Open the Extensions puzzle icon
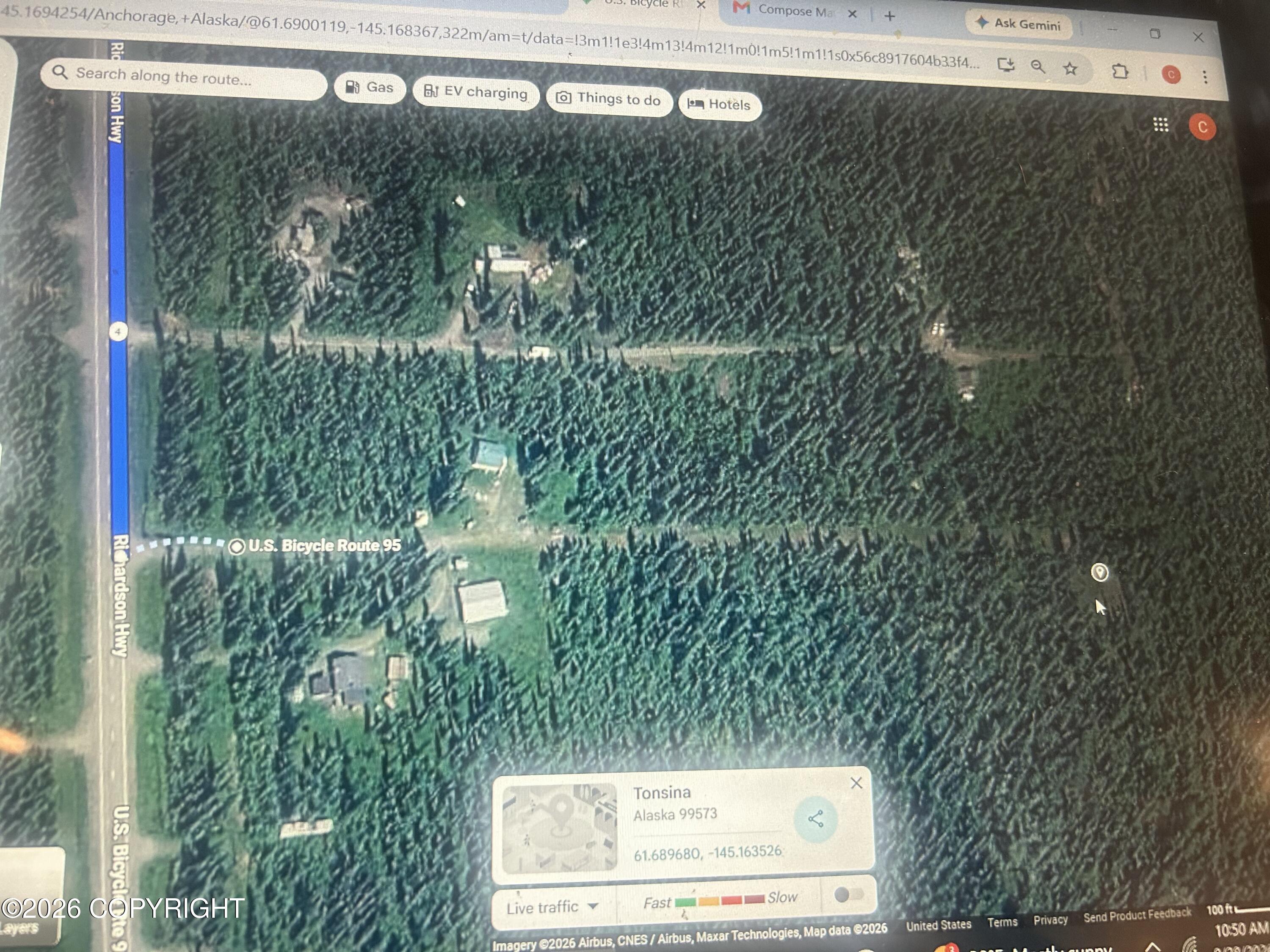Viewport: 1270px width, 952px height. tap(1120, 72)
